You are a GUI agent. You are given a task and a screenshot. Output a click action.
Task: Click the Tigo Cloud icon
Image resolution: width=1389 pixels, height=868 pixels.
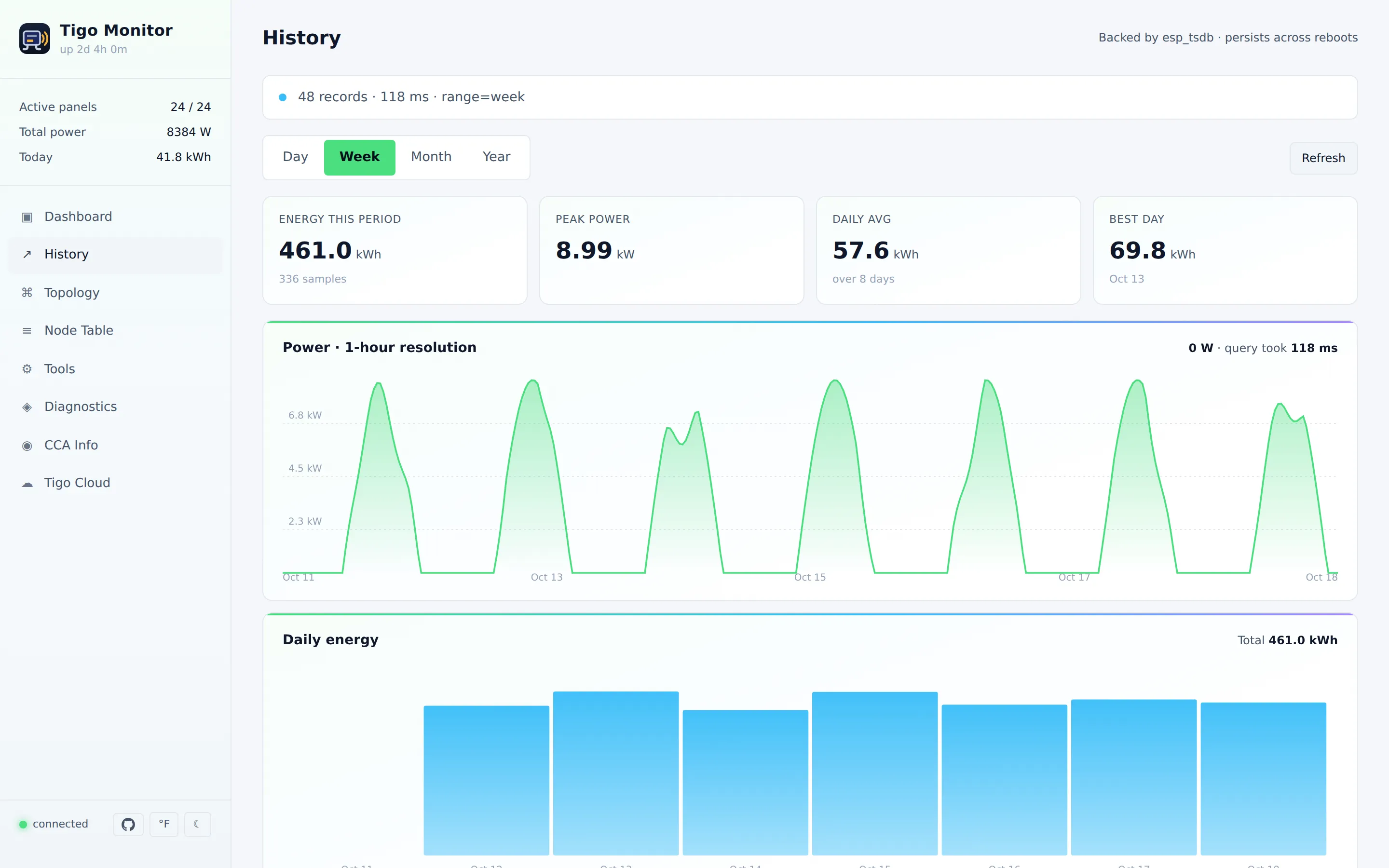(x=27, y=483)
